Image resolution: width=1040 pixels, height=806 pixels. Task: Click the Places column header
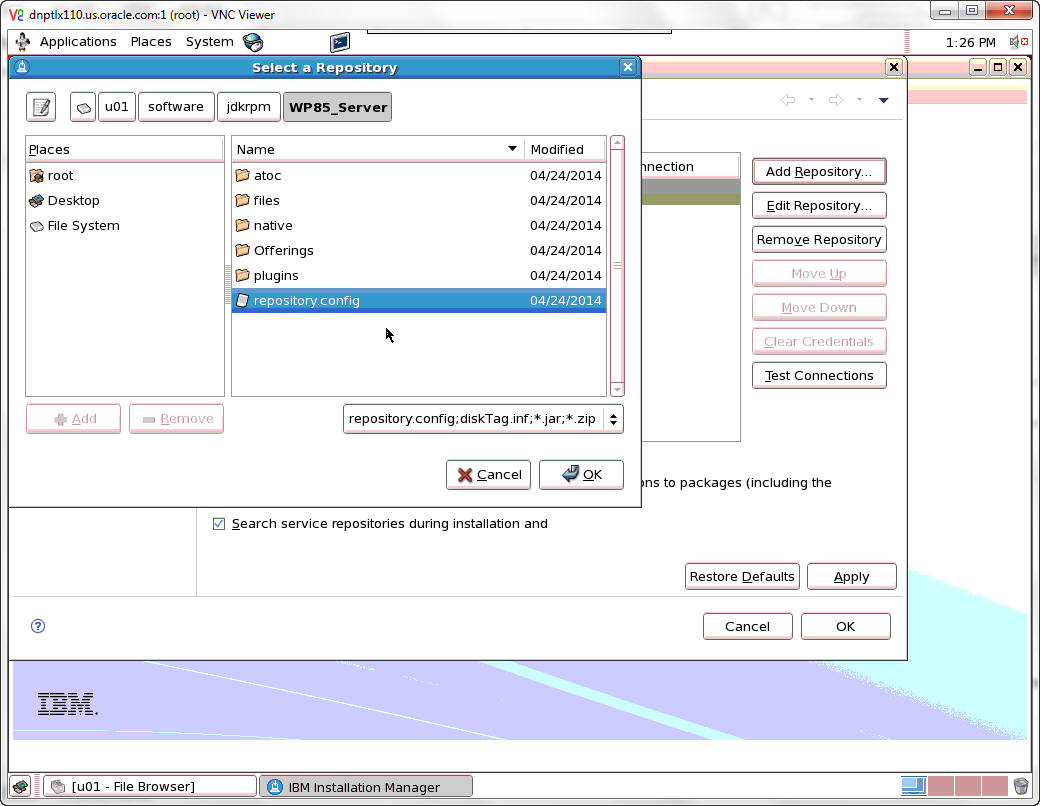125,149
